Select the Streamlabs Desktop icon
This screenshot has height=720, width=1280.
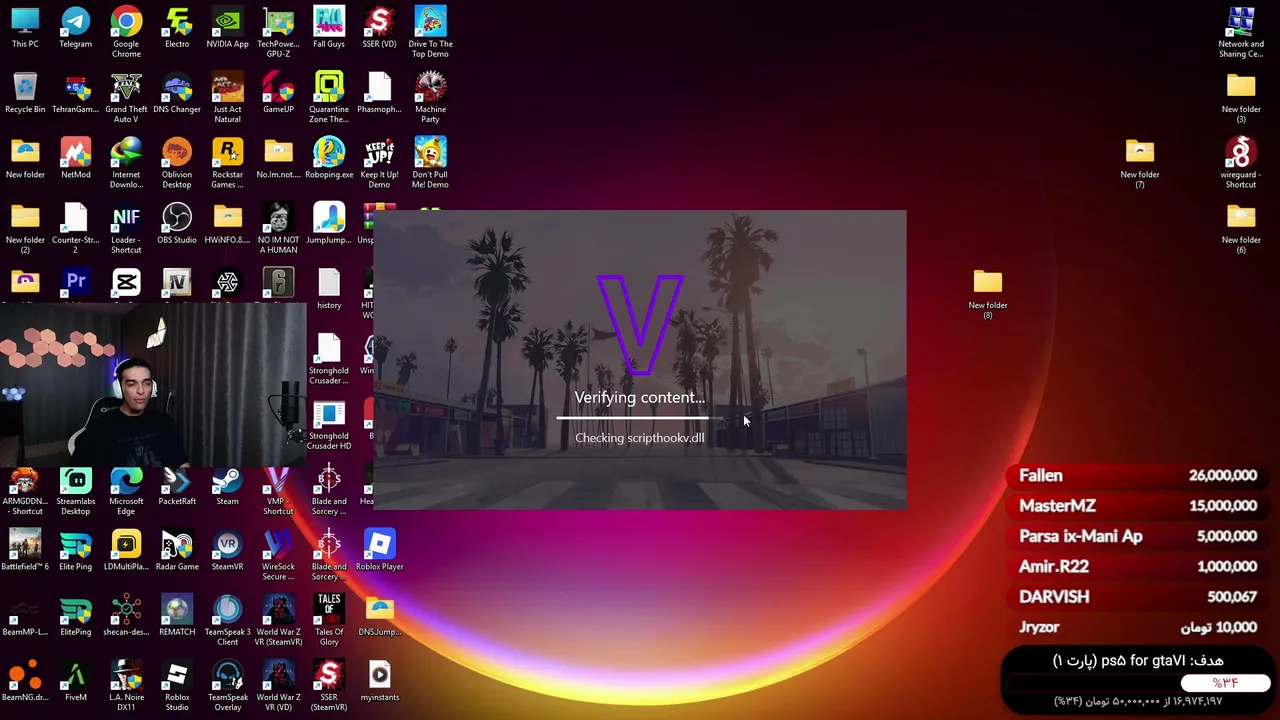(76, 490)
